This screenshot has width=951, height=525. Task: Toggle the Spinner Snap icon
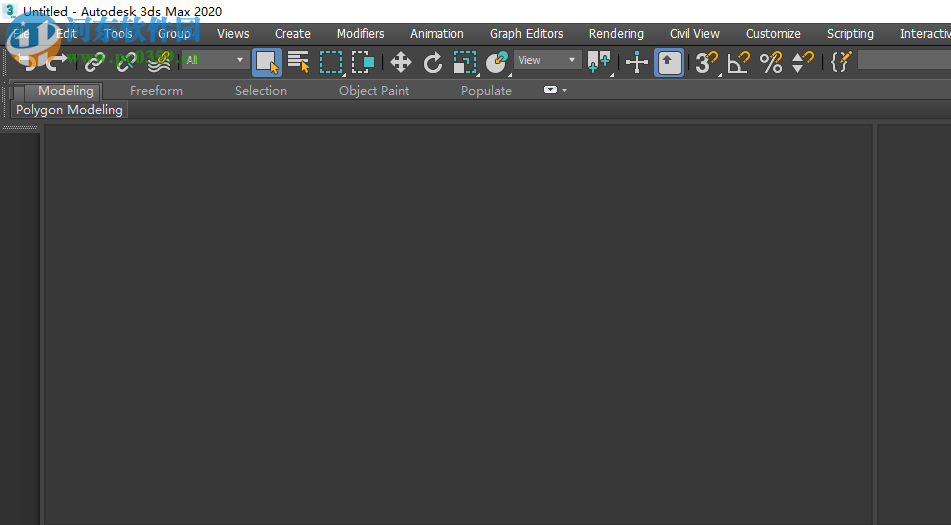(x=802, y=62)
